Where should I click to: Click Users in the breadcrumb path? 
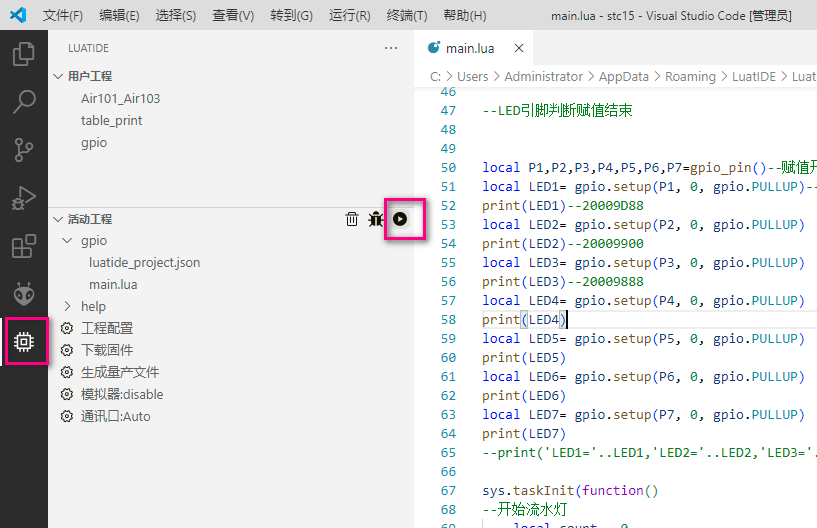473,77
